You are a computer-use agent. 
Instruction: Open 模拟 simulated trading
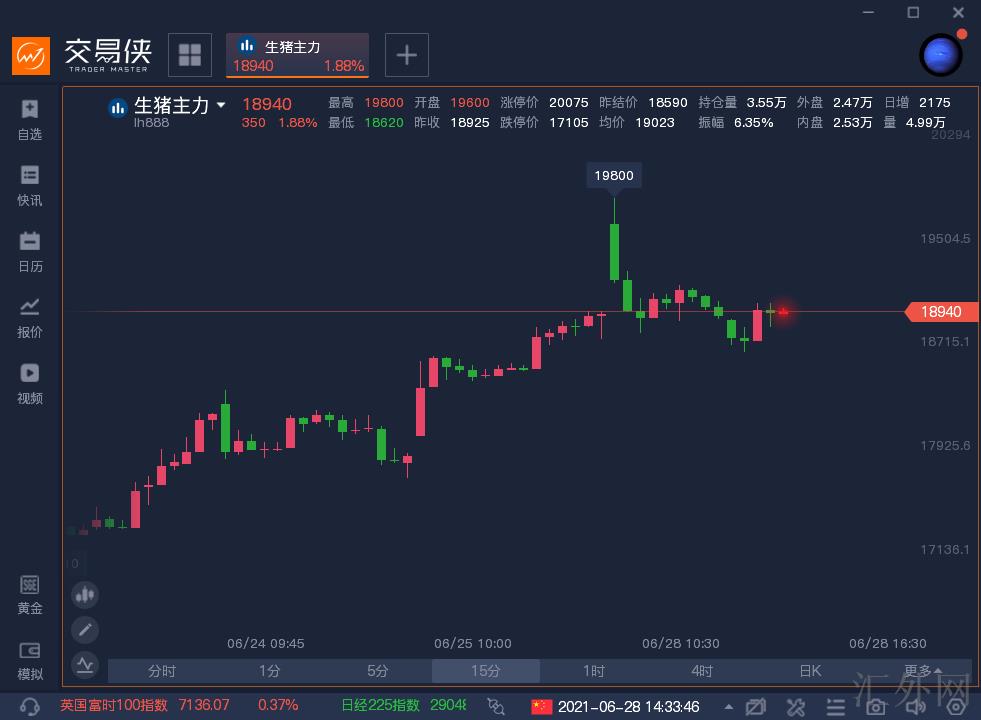click(30, 659)
